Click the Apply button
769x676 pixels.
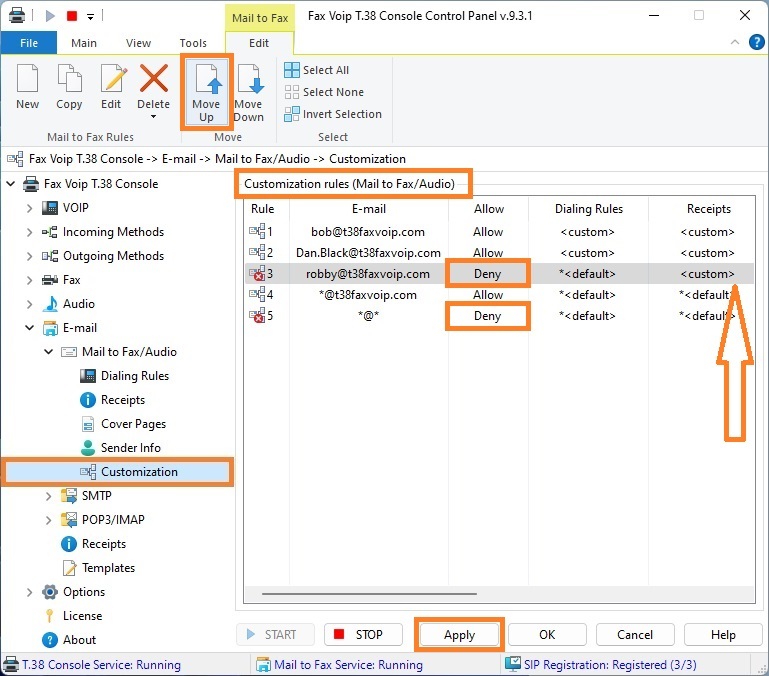(x=460, y=635)
